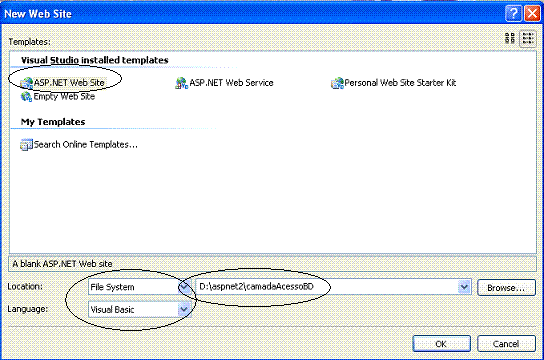The image size is (544, 360).
Task: Open the site path history dropdown arrow
Action: click(464, 287)
